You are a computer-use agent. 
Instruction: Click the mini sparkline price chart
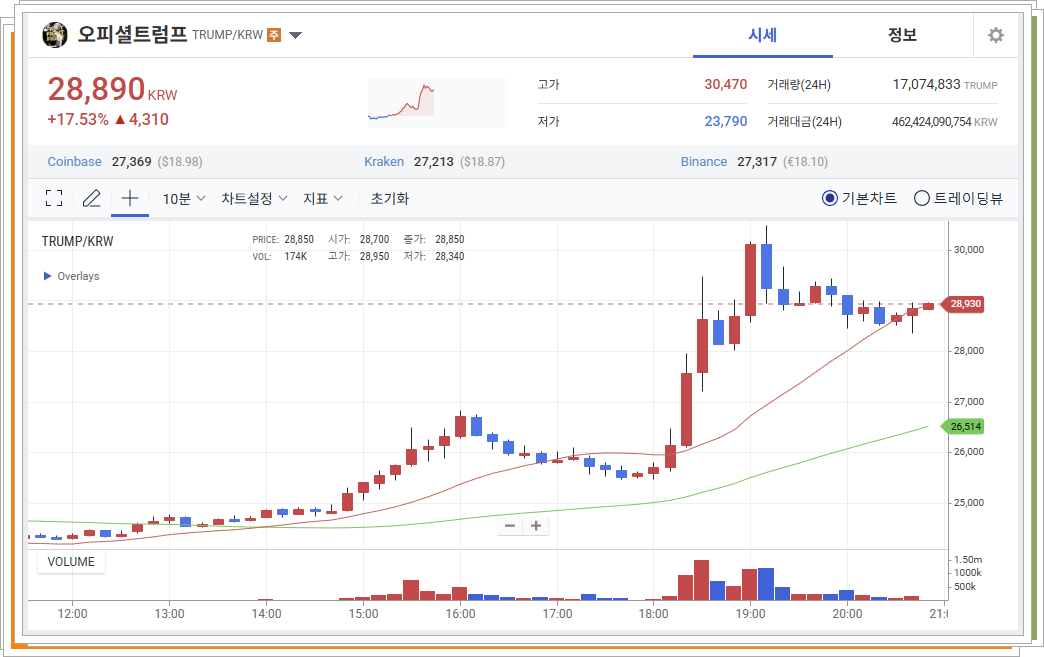tap(437, 103)
